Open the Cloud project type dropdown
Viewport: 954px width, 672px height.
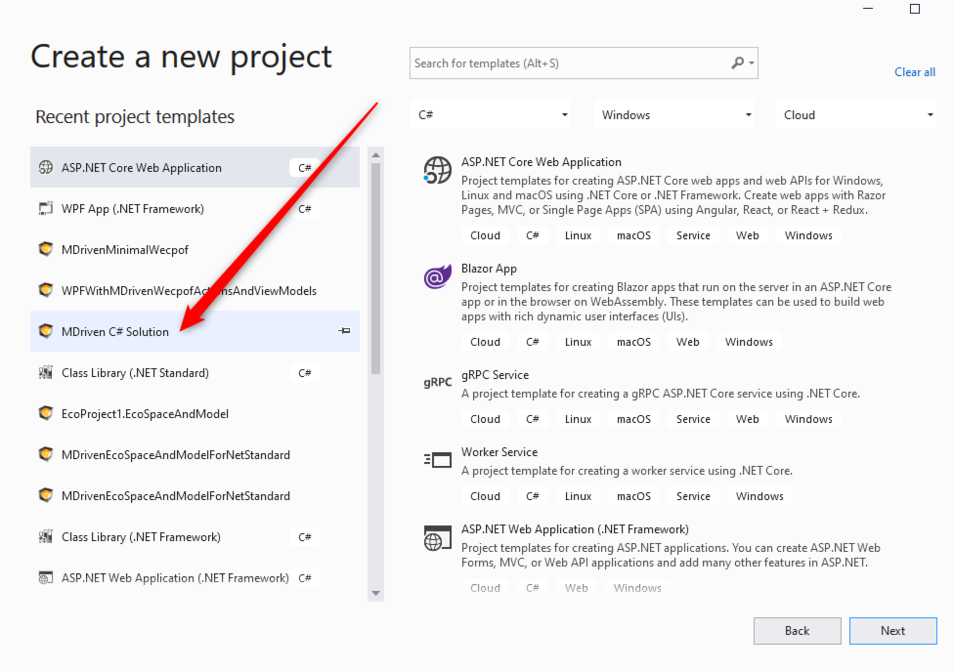(856, 115)
